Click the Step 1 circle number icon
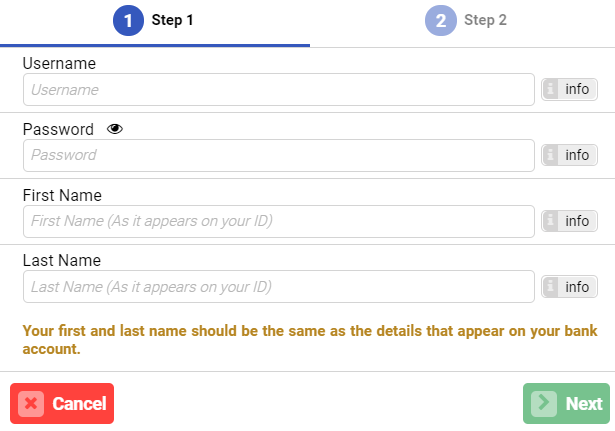Viewport: 615px width, 431px height. (128, 20)
